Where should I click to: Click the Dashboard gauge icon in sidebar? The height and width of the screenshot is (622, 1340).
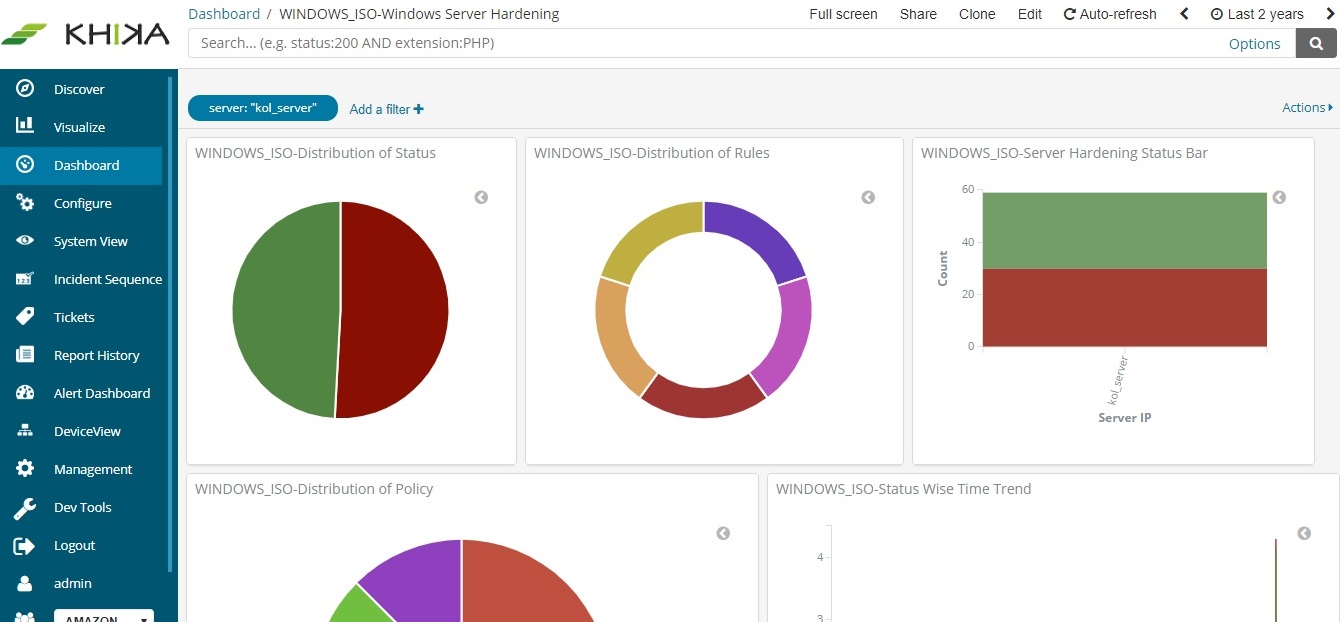click(25, 165)
